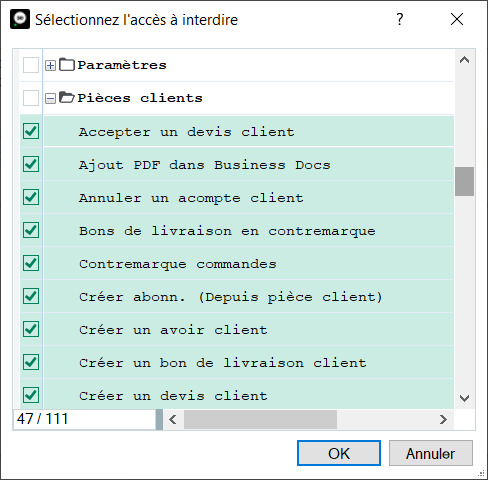Click the horizontal scrollbar right arrow
This screenshot has width=488, height=480.
(x=443, y=419)
